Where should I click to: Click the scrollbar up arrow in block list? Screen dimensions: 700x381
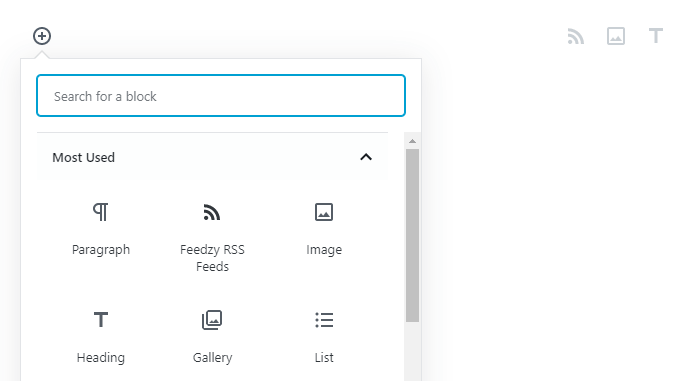[x=412, y=141]
